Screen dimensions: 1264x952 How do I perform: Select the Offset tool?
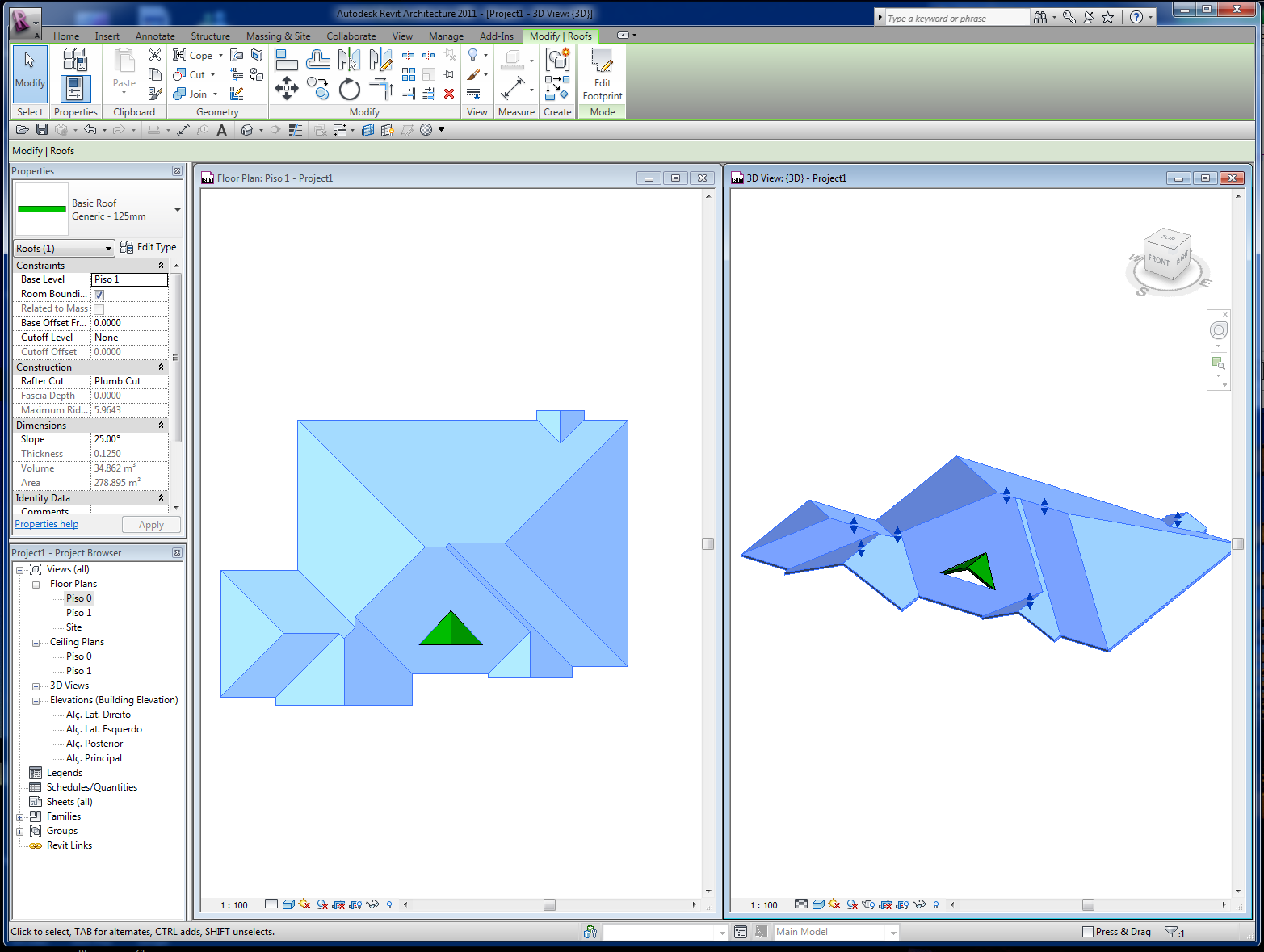pyautogui.click(x=318, y=59)
